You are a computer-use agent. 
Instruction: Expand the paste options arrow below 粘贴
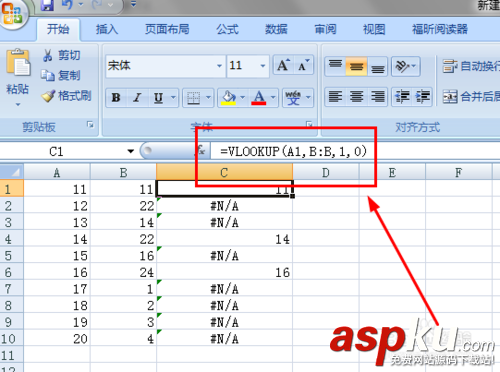click(18, 105)
